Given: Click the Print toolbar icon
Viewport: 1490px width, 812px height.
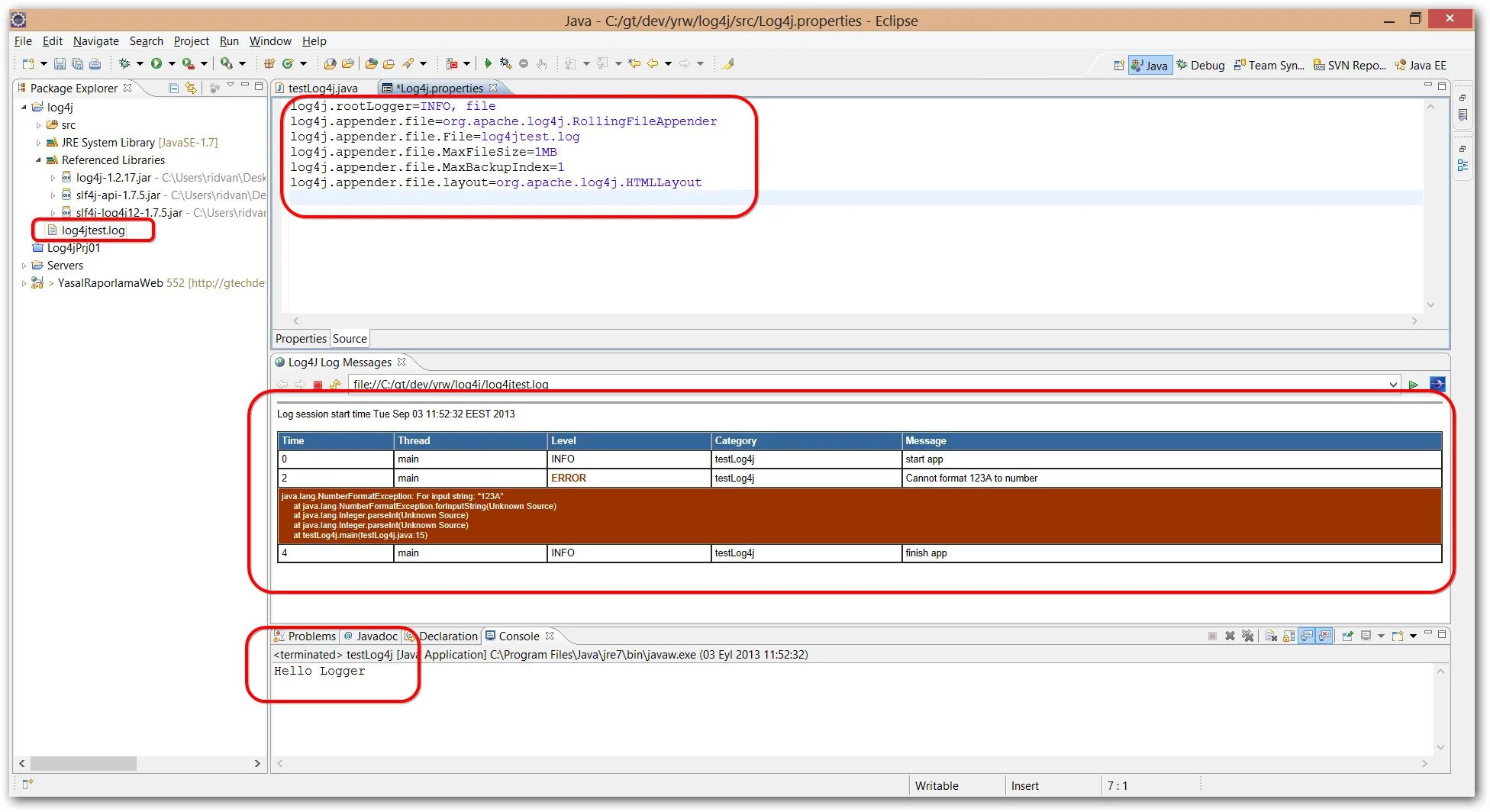Looking at the screenshot, I should [95, 64].
